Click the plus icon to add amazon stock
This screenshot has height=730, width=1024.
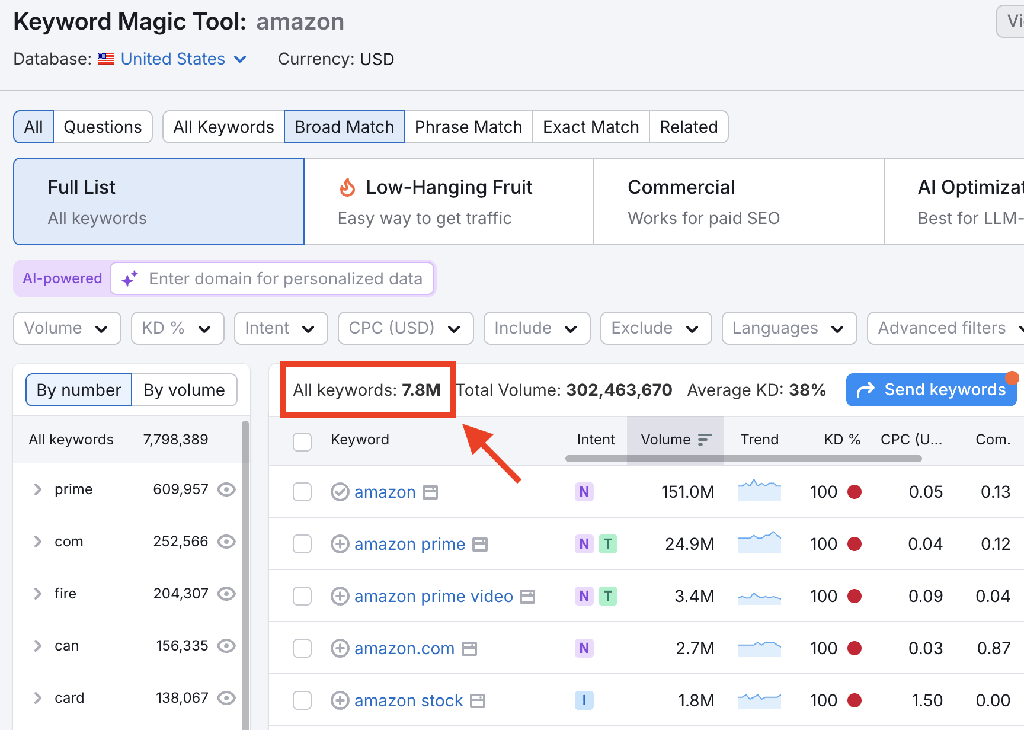coord(340,701)
